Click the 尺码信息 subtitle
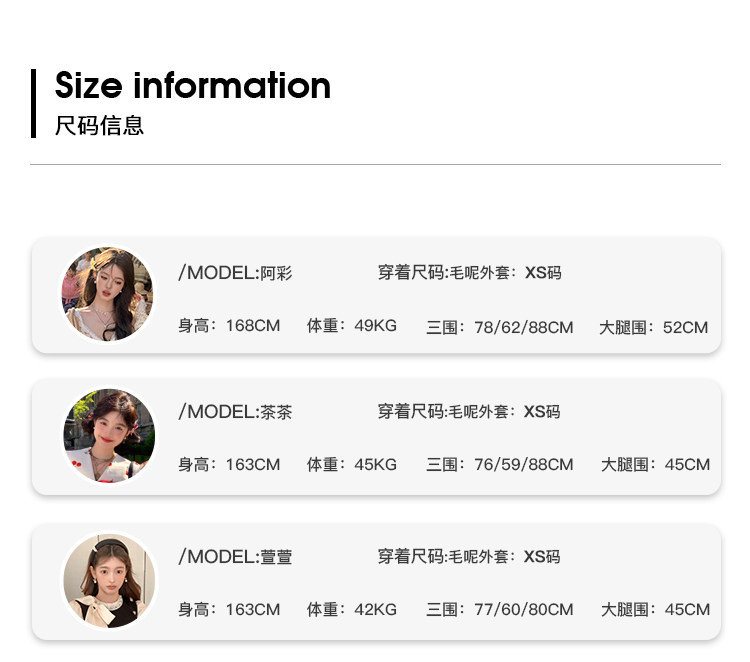Viewport: 750px width, 662px height. coord(99,126)
